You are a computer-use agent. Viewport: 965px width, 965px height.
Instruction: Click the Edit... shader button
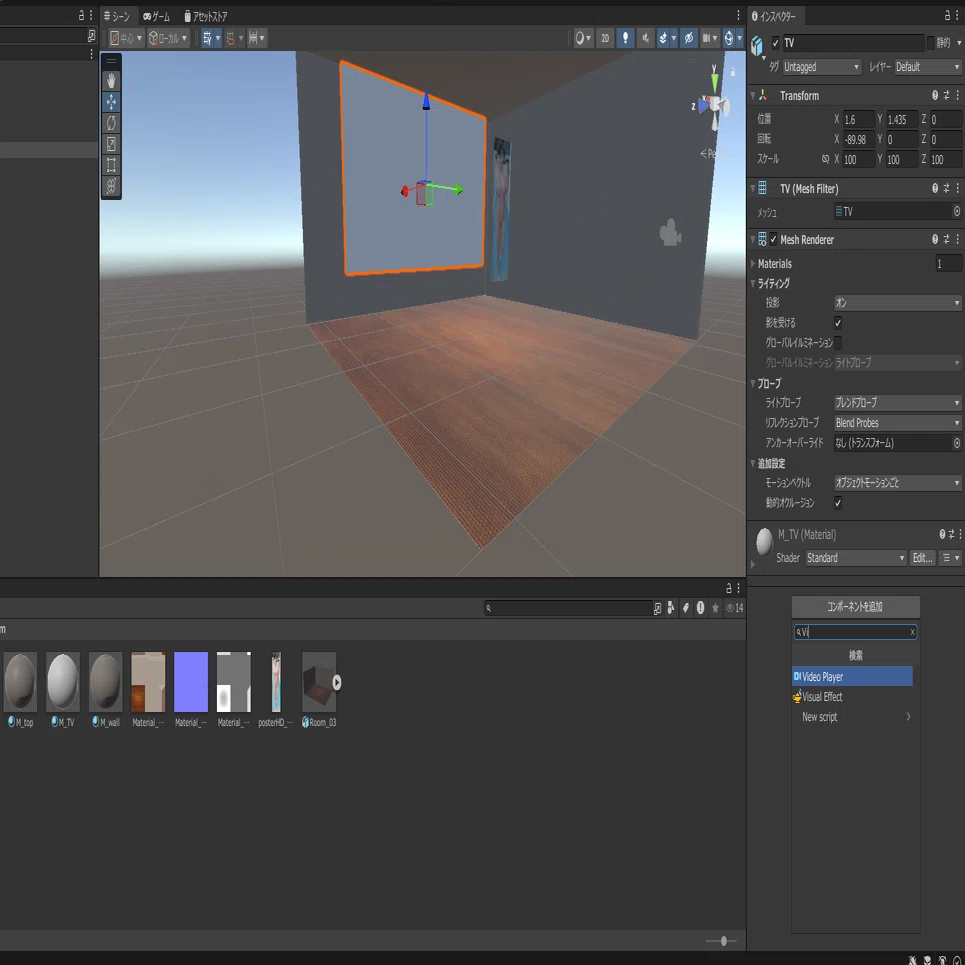tap(922, 558)
